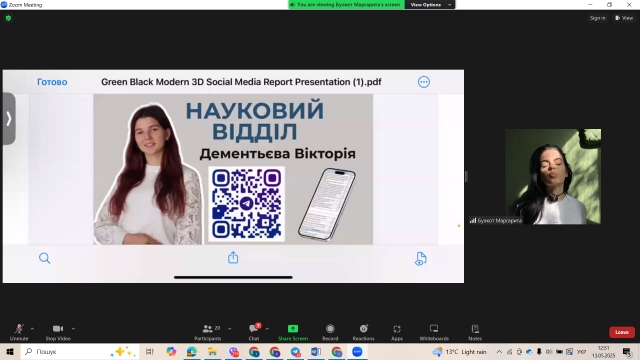Click Sign in at top right
The height and width of the screenshot is (360, 640).
[598, 18]
